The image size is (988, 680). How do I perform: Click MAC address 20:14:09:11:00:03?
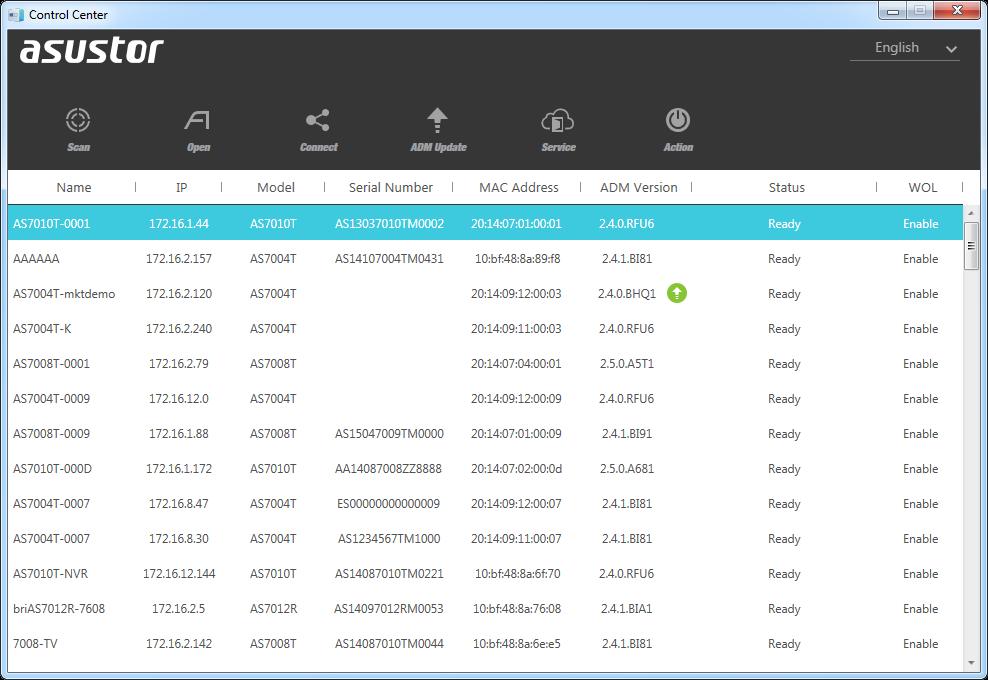tap(516, 328)
